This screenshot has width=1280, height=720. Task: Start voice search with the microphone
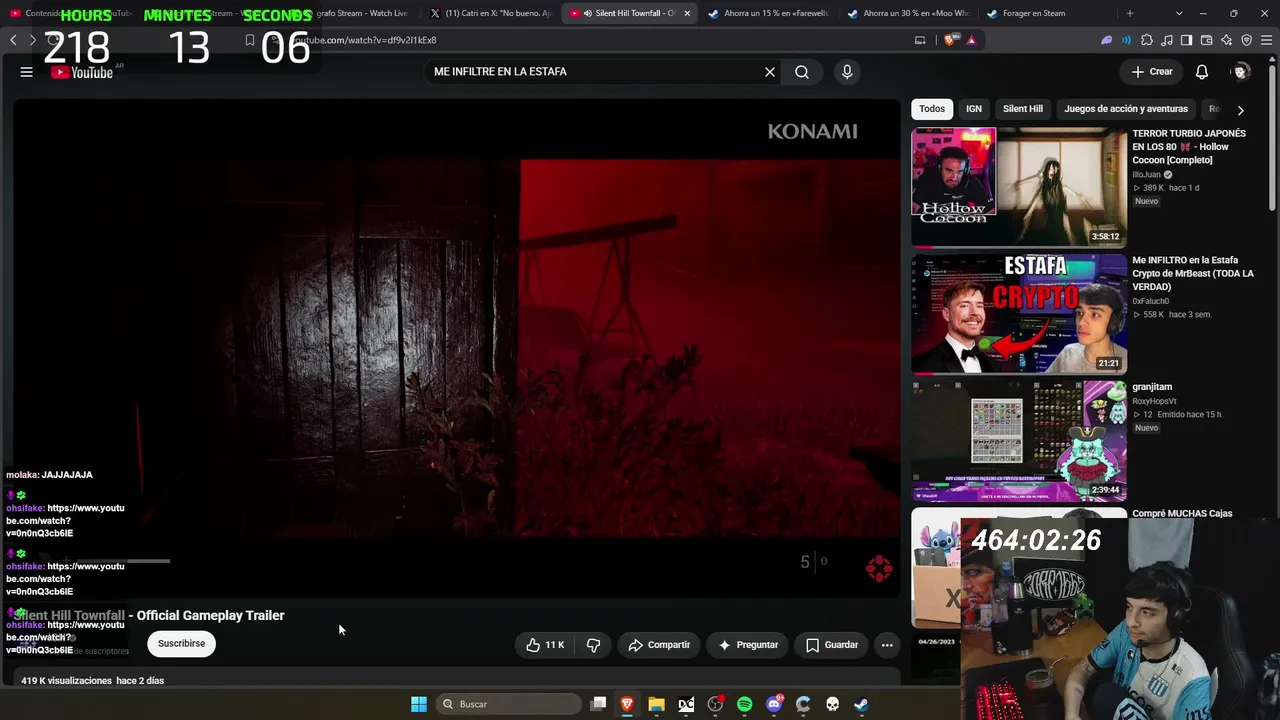coord(847,72)
